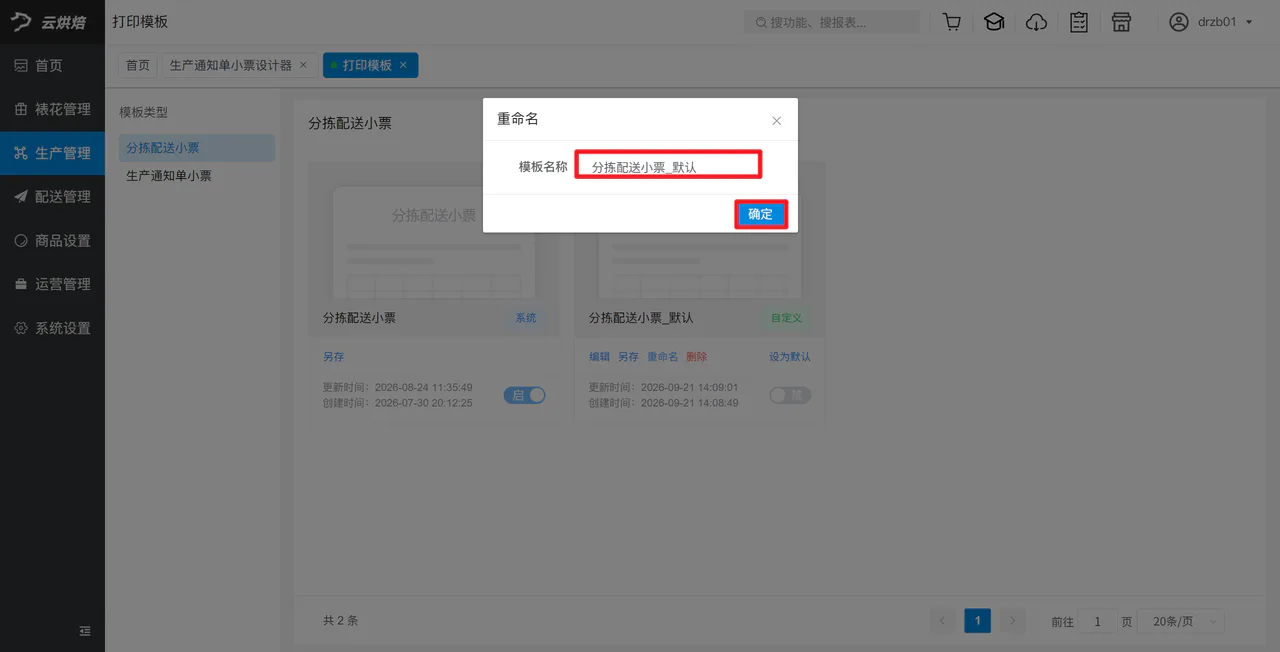The width and height of the screenshot is (1280, 652).
Task: Toggle the disabled switch on 分拣配送小票_默认 card
Action: (x=790, y=395)
